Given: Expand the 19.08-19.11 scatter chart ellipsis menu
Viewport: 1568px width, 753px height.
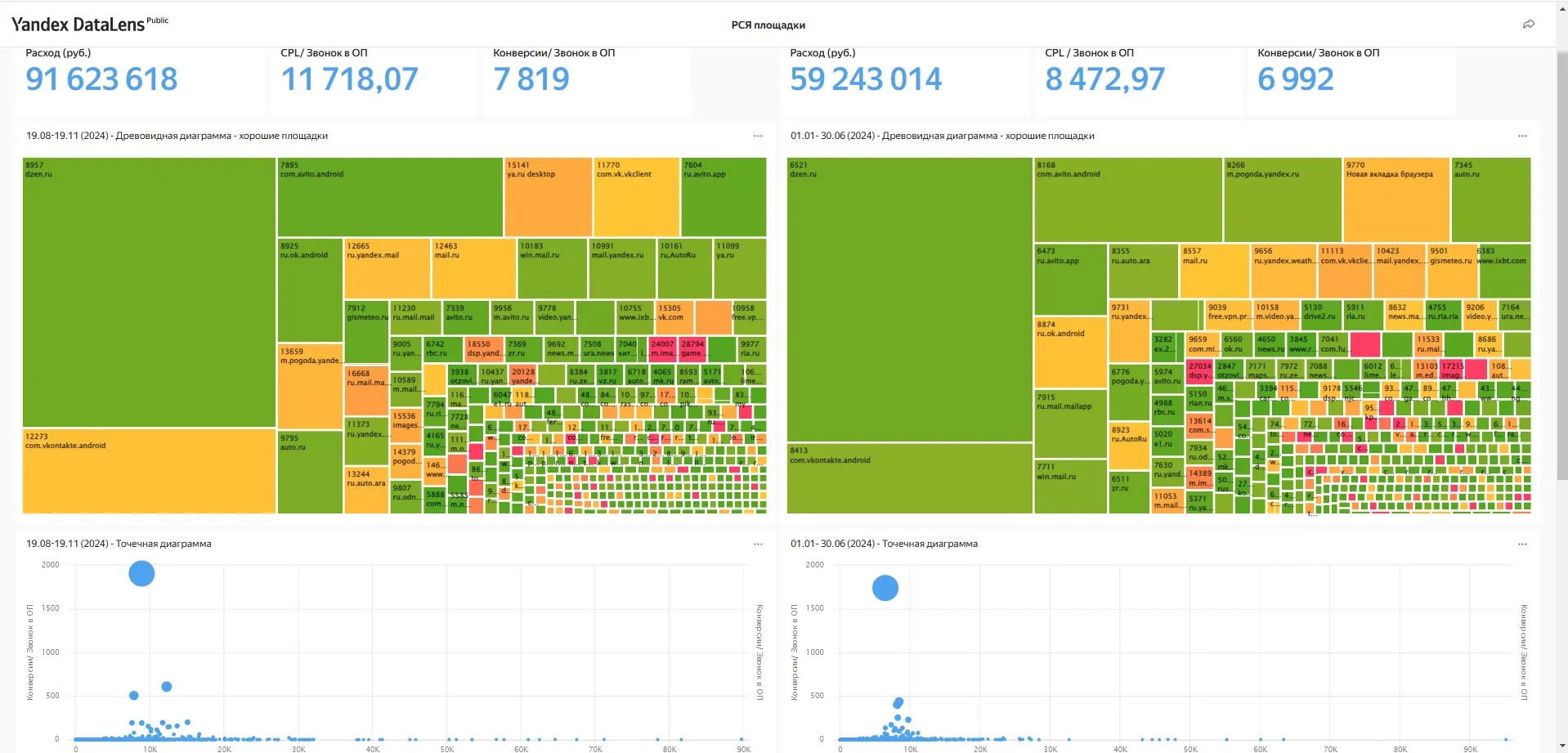Looking at the screenshot, I should pos(758,544).
